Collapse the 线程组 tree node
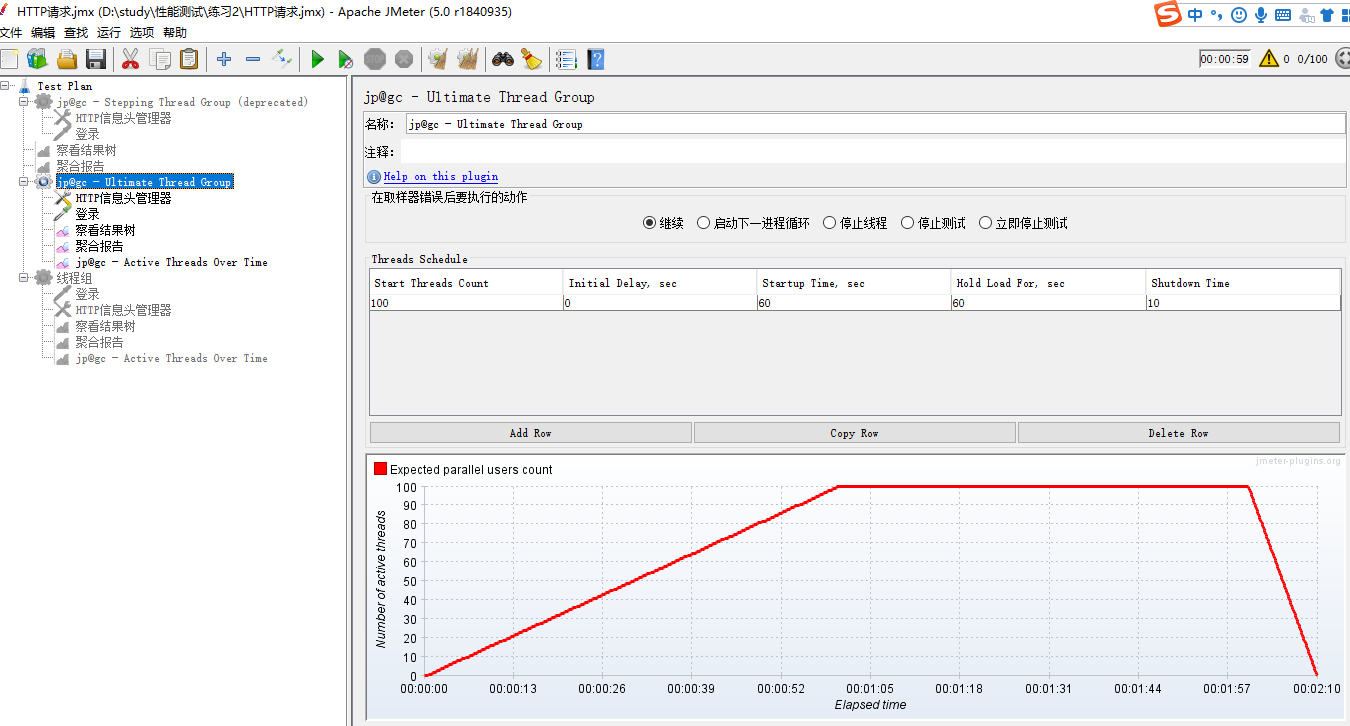The width and height of the screenshot is (1350, 726). pos(24,278)
